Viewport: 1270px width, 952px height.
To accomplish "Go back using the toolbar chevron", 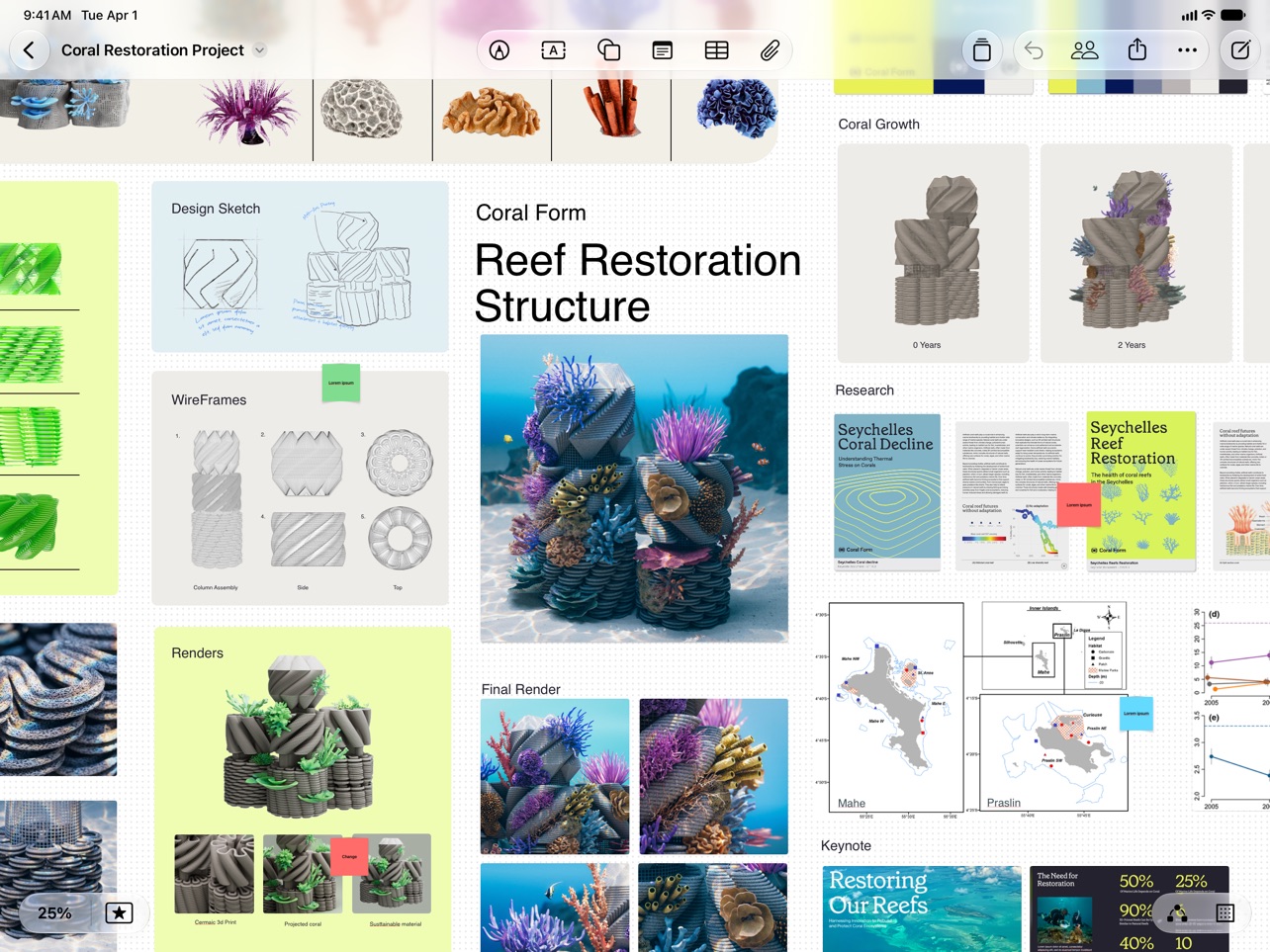I will coord(30,50).
